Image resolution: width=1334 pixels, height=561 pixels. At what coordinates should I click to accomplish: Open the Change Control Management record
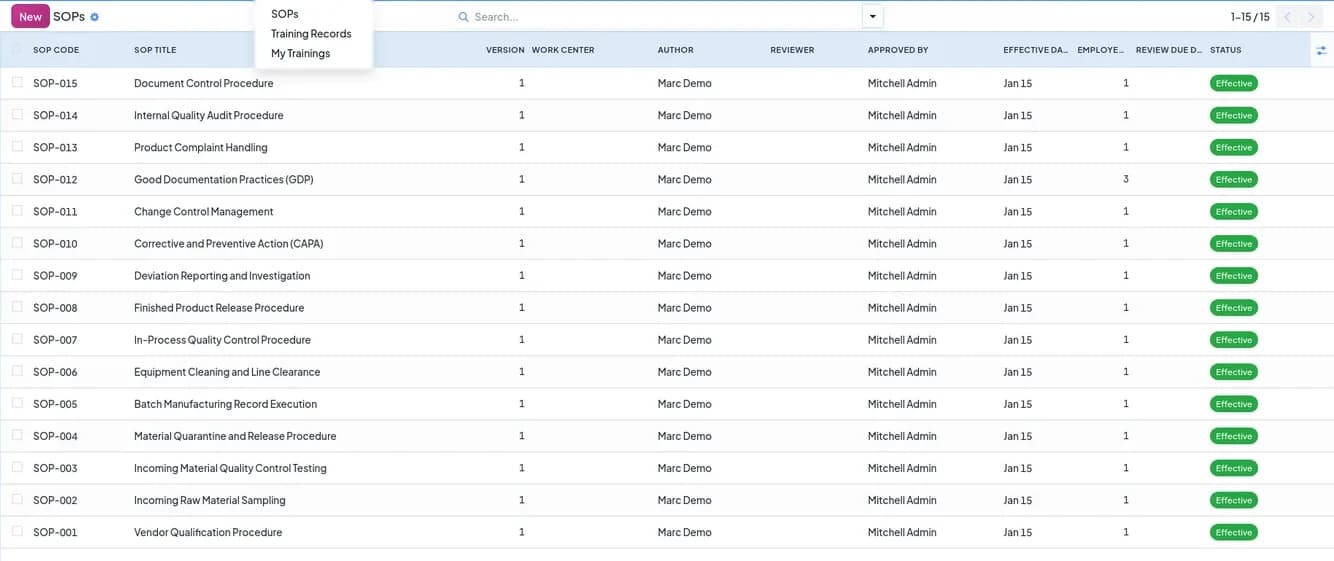point(204,211)
